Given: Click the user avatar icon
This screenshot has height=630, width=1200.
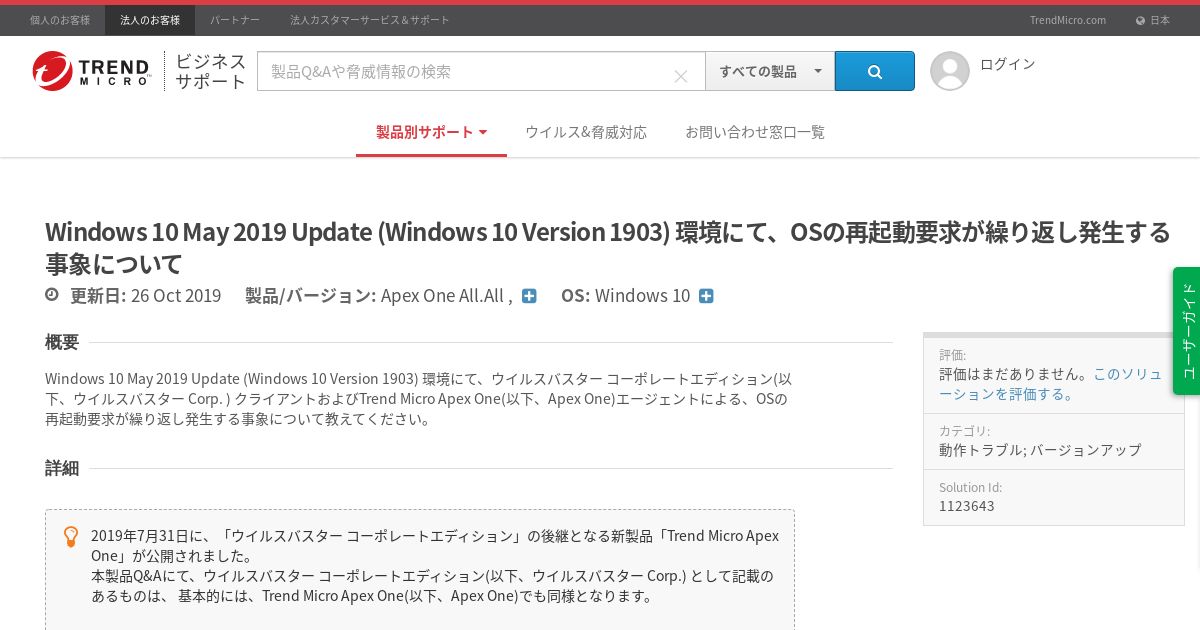Looking at the screenshot, I should click(950, 71).
